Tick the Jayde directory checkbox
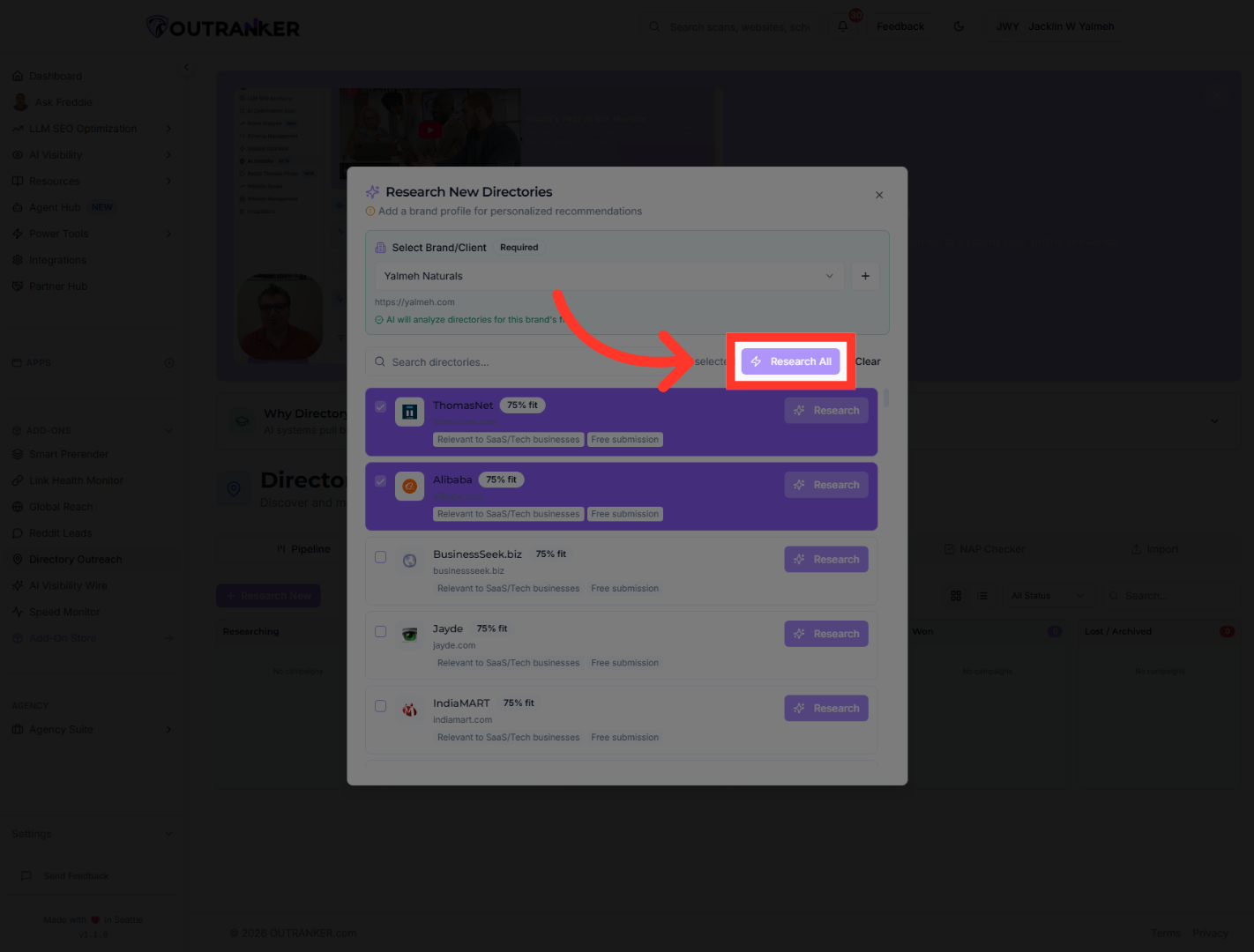The width and height of the screenshot is (1254, 952). coord(380,631)
